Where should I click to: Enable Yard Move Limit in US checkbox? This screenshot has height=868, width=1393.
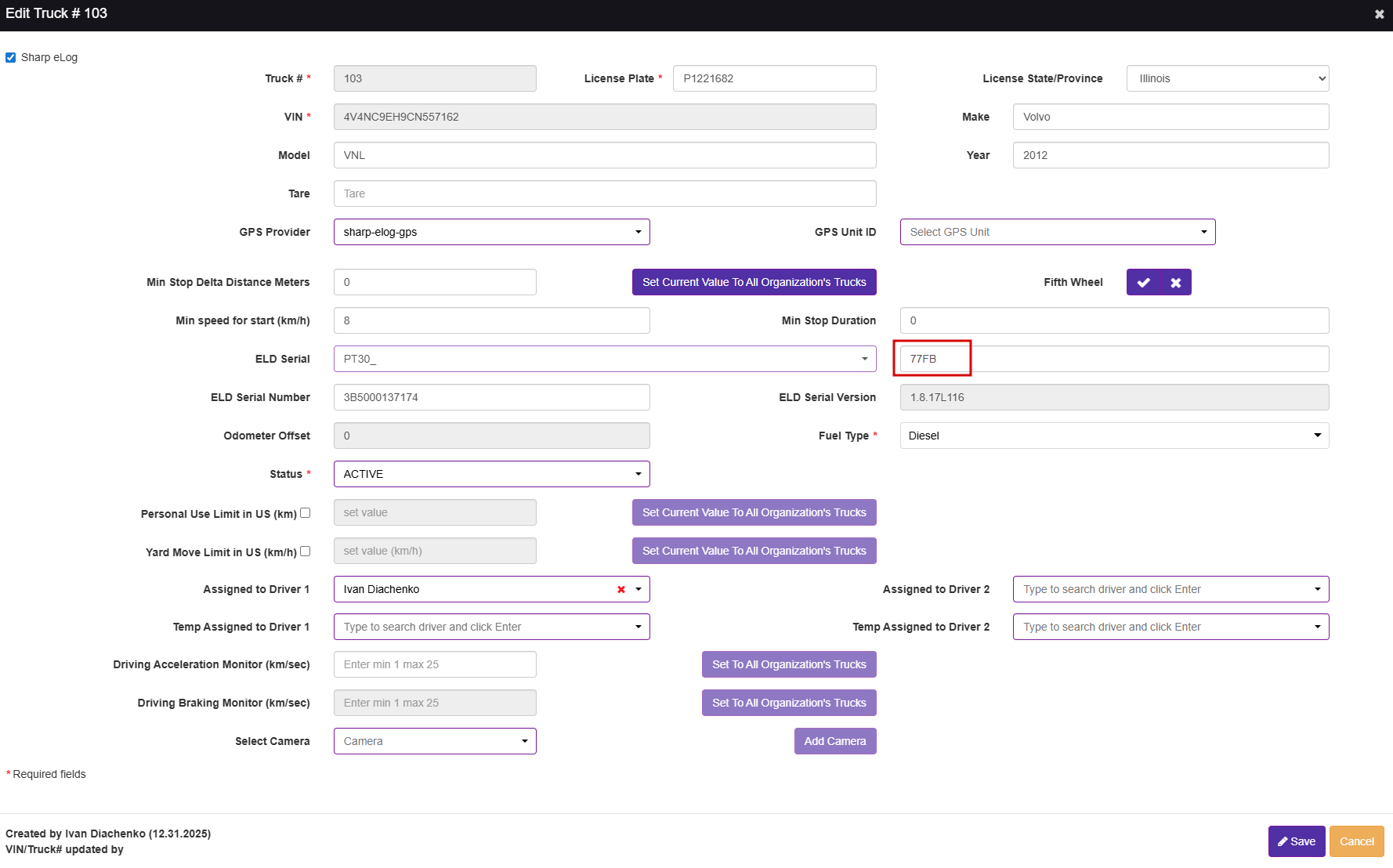(x=306, y=552)
